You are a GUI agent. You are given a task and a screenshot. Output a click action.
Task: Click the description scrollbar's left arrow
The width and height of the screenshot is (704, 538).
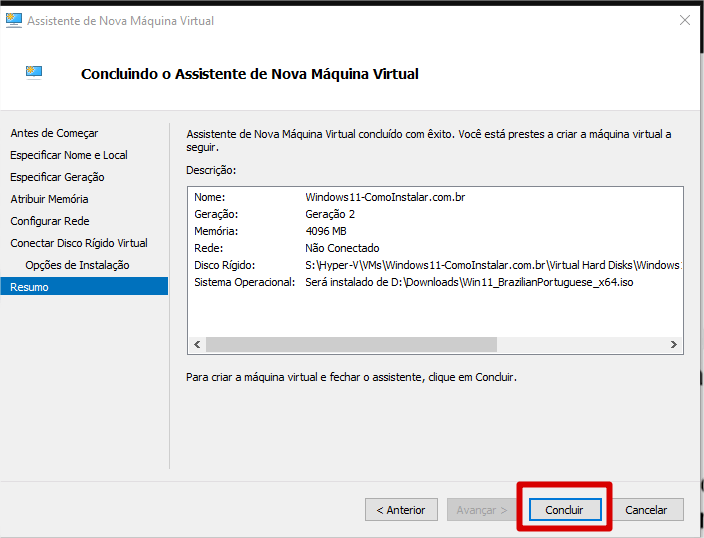pyautogui.click(x=197, y=344)
